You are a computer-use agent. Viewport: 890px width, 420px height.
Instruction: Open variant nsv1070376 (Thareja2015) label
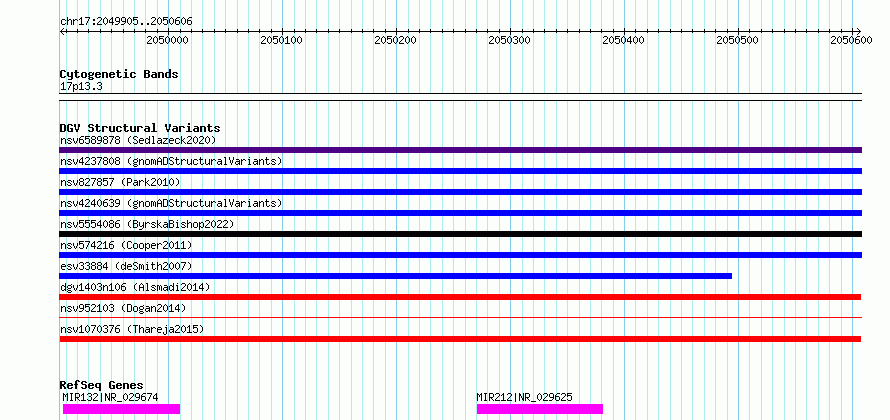point(132,329)
